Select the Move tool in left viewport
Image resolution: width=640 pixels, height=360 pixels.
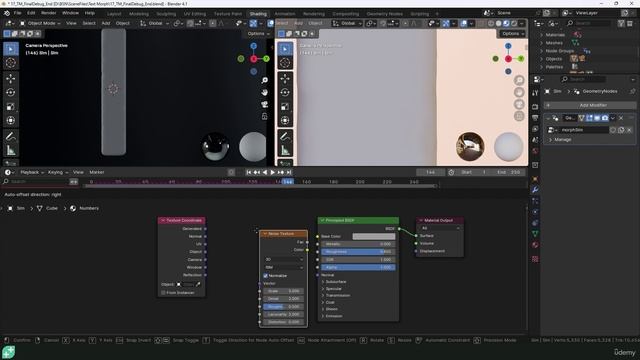(11, 78)
